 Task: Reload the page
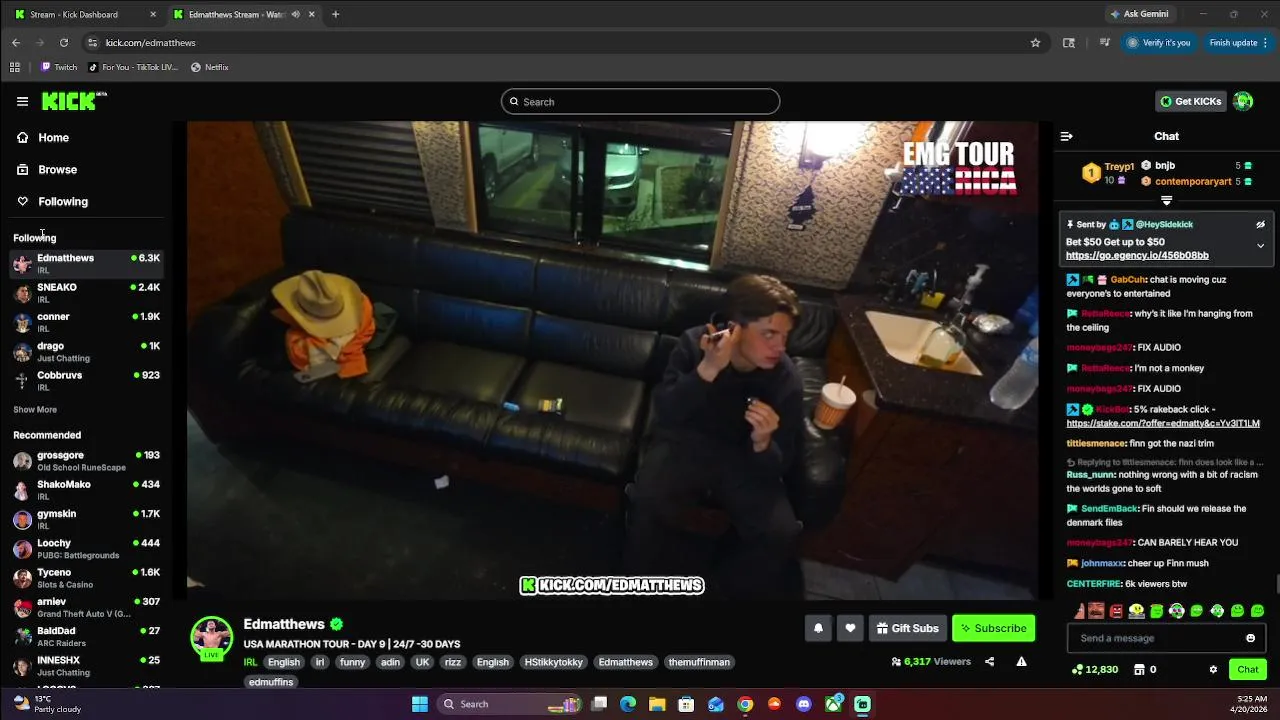point(64,43)
